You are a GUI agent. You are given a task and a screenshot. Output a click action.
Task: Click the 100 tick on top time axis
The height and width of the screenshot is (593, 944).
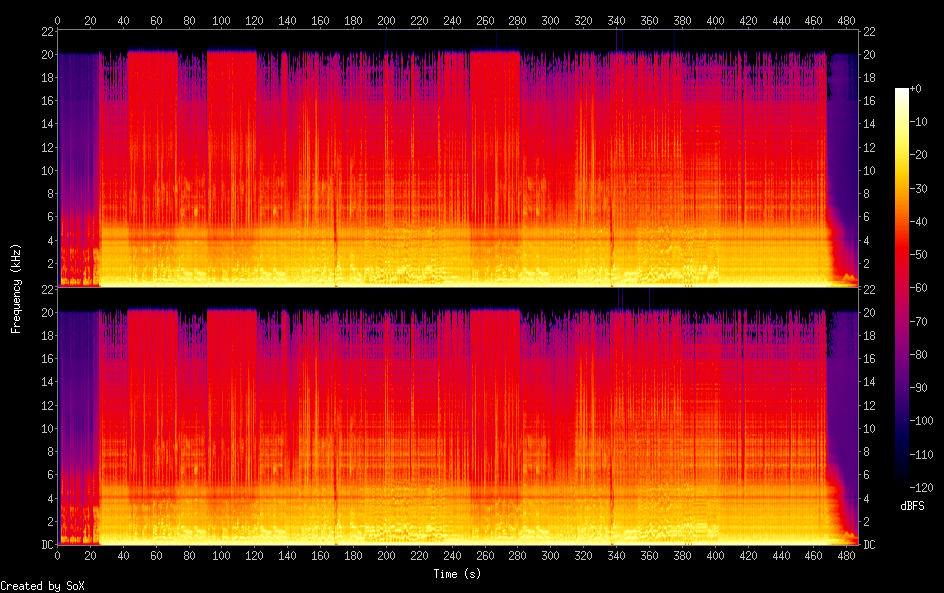pos(222,19)
